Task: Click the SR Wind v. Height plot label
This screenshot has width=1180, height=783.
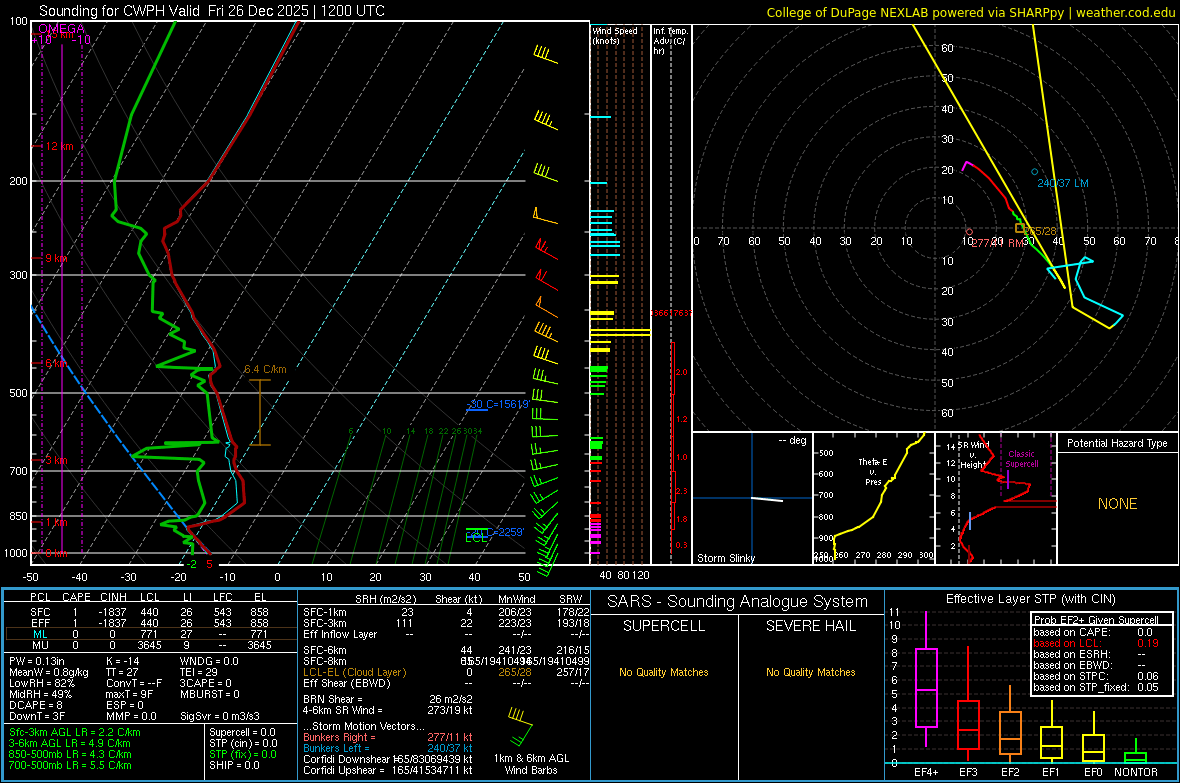Action: (974, 455)
